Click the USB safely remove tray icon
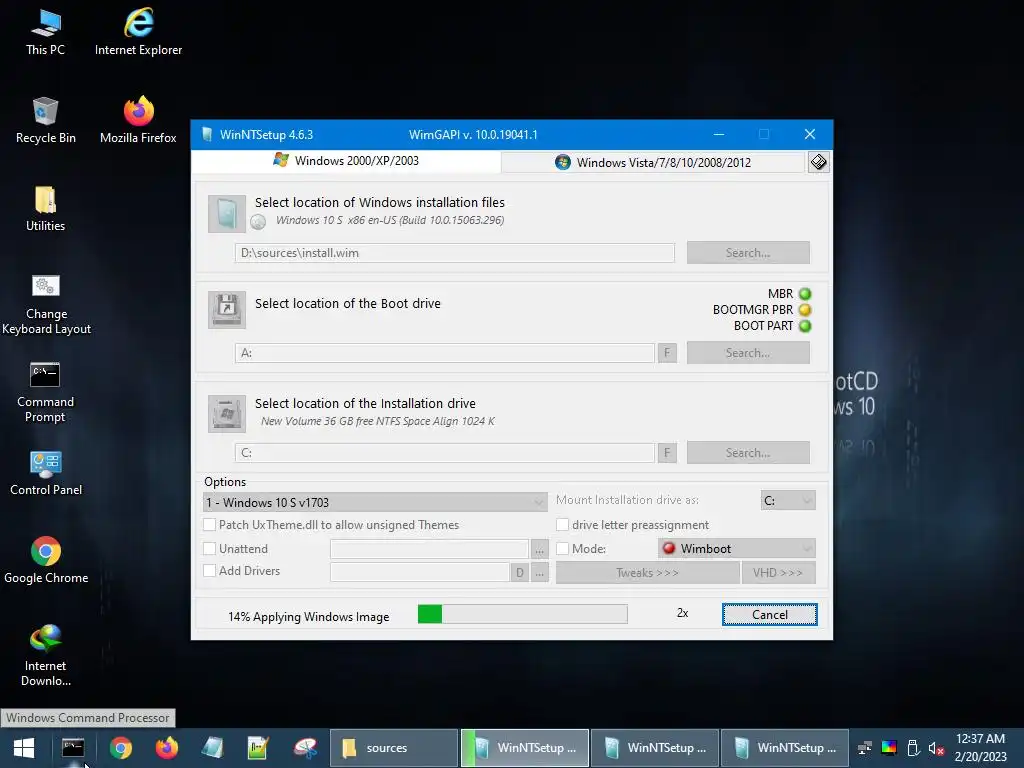Screen dimensions: 1024x768 click(913, 748)
